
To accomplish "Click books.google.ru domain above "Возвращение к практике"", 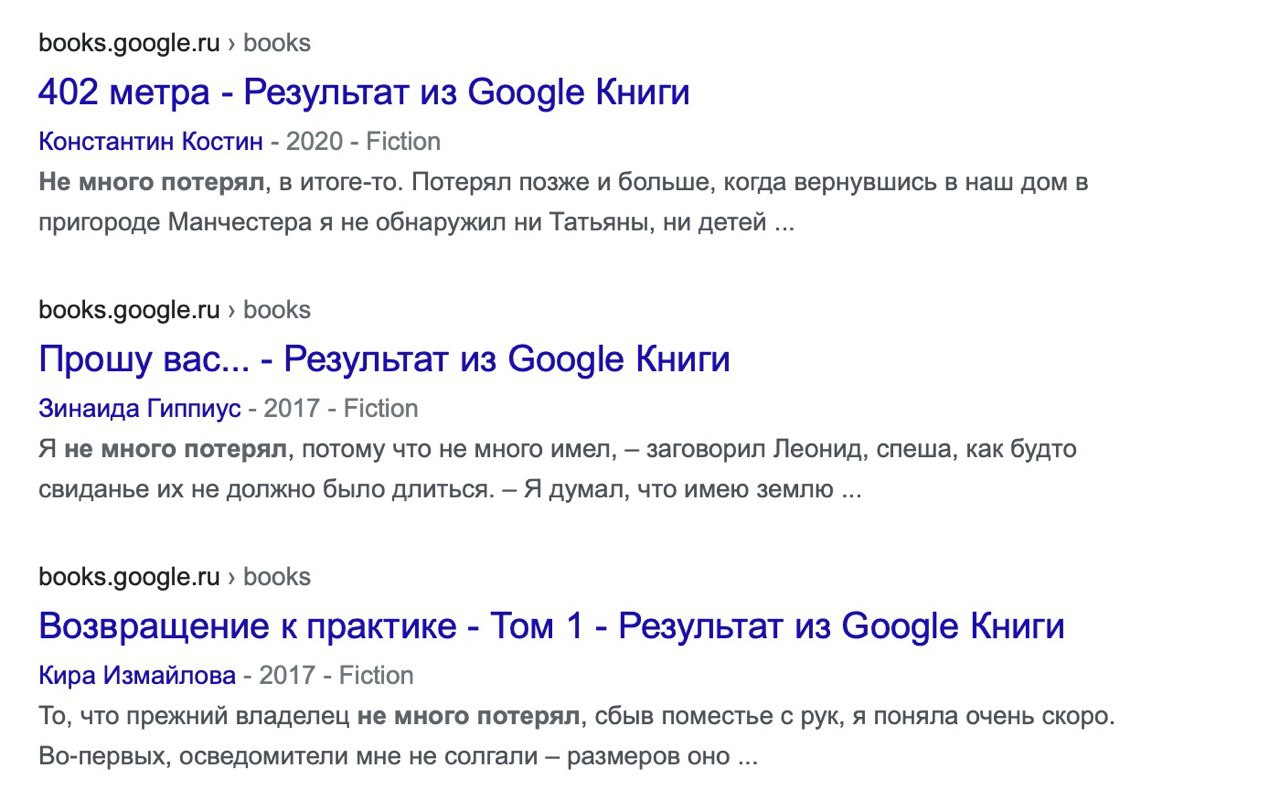I will [129, 578].
